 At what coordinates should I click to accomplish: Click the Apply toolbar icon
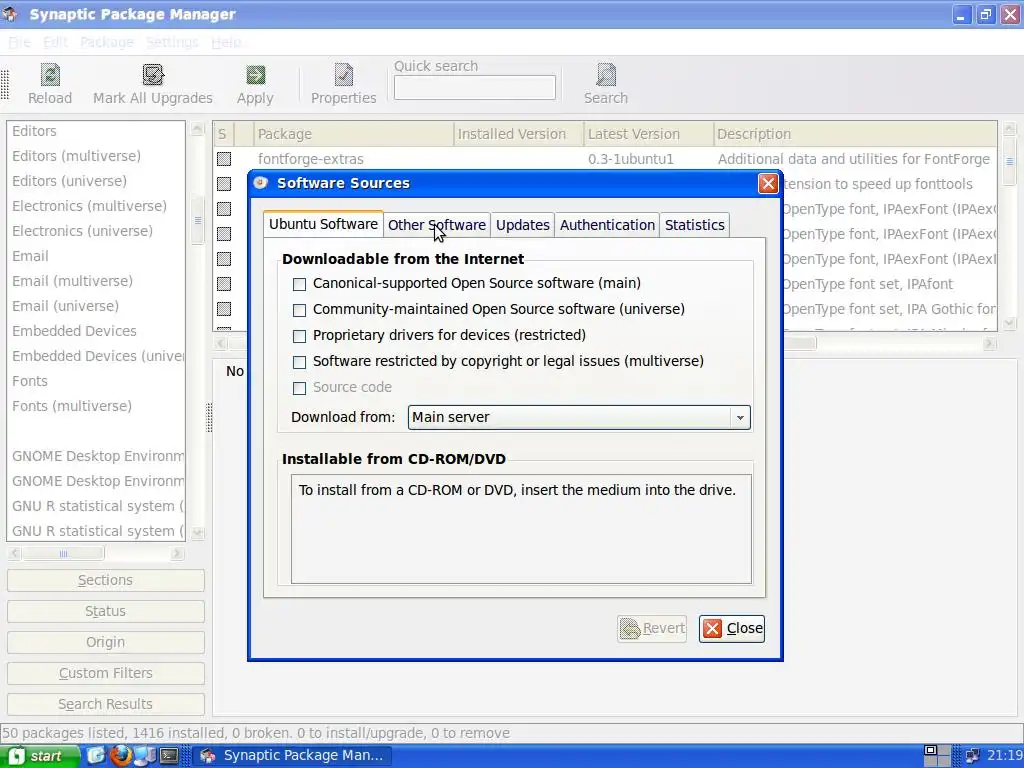click(255, 75)
